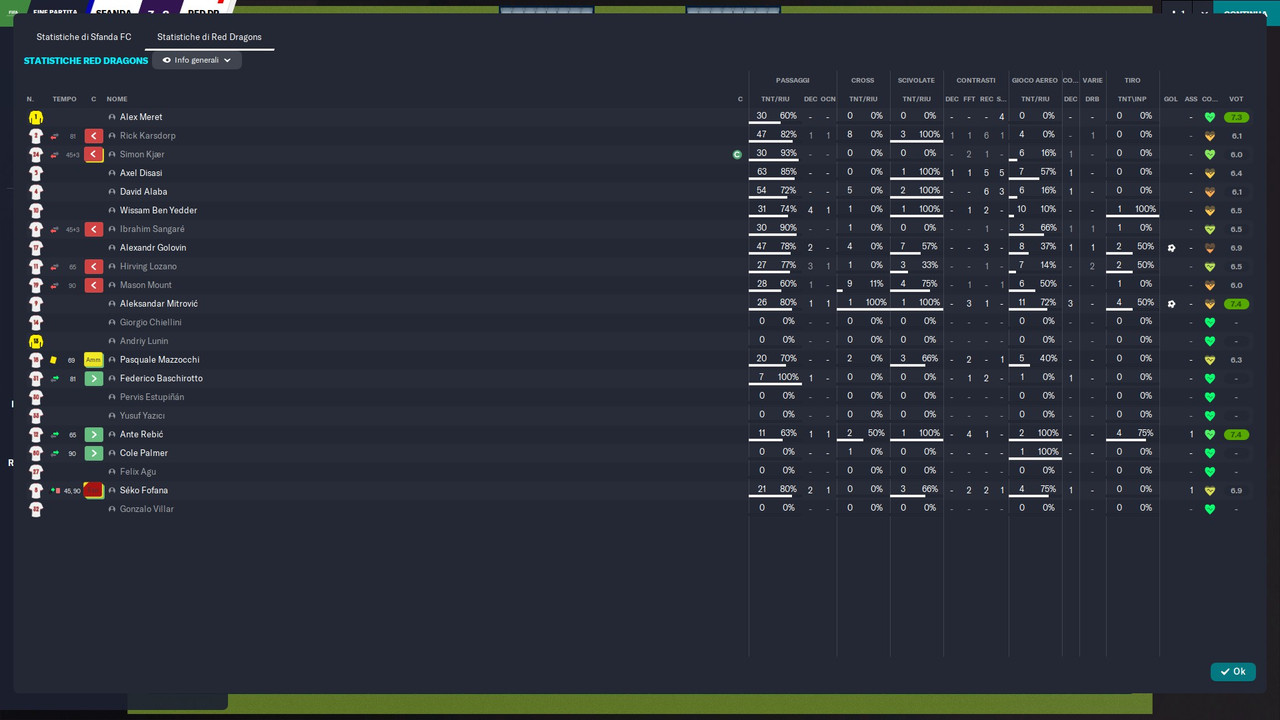Click Alex Meret's yellow goalkeeper shirt icon
The width and height of the screenshot is (1280, 720).
pyautogui.click(x=36, y=117)
